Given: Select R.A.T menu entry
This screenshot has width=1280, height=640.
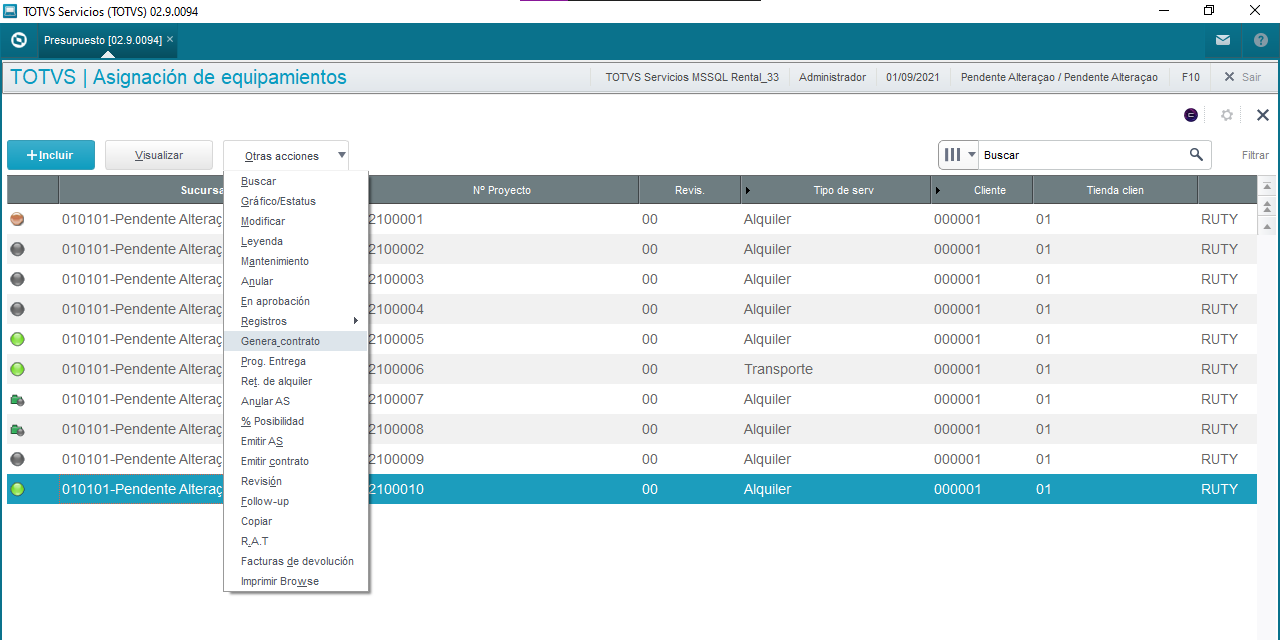Looking at the screenshot, I should click(x=296, y=541).
